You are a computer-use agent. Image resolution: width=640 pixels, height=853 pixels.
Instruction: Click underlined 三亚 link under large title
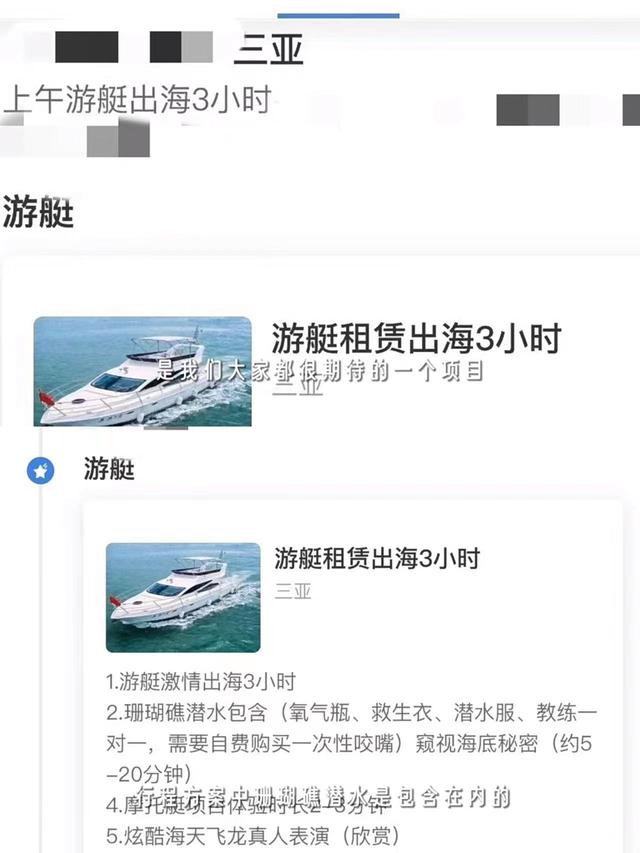point(298,387)
